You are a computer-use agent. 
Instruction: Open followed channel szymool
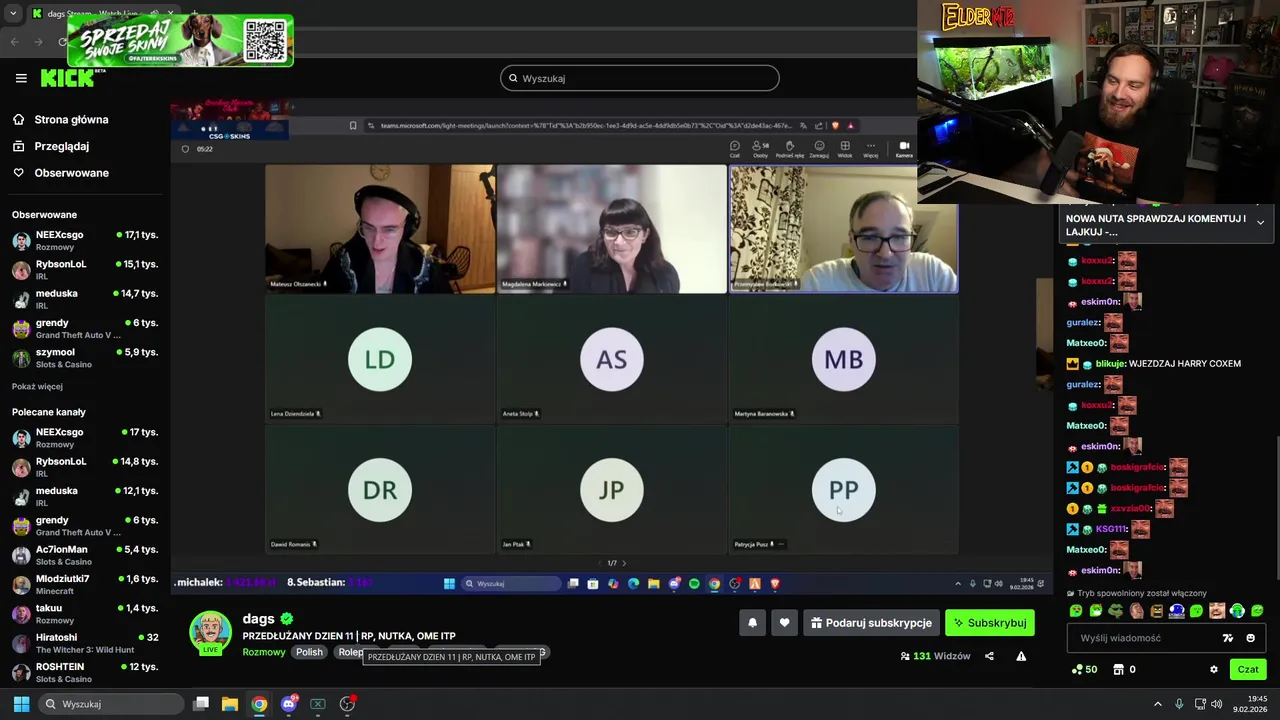[85, 358]
